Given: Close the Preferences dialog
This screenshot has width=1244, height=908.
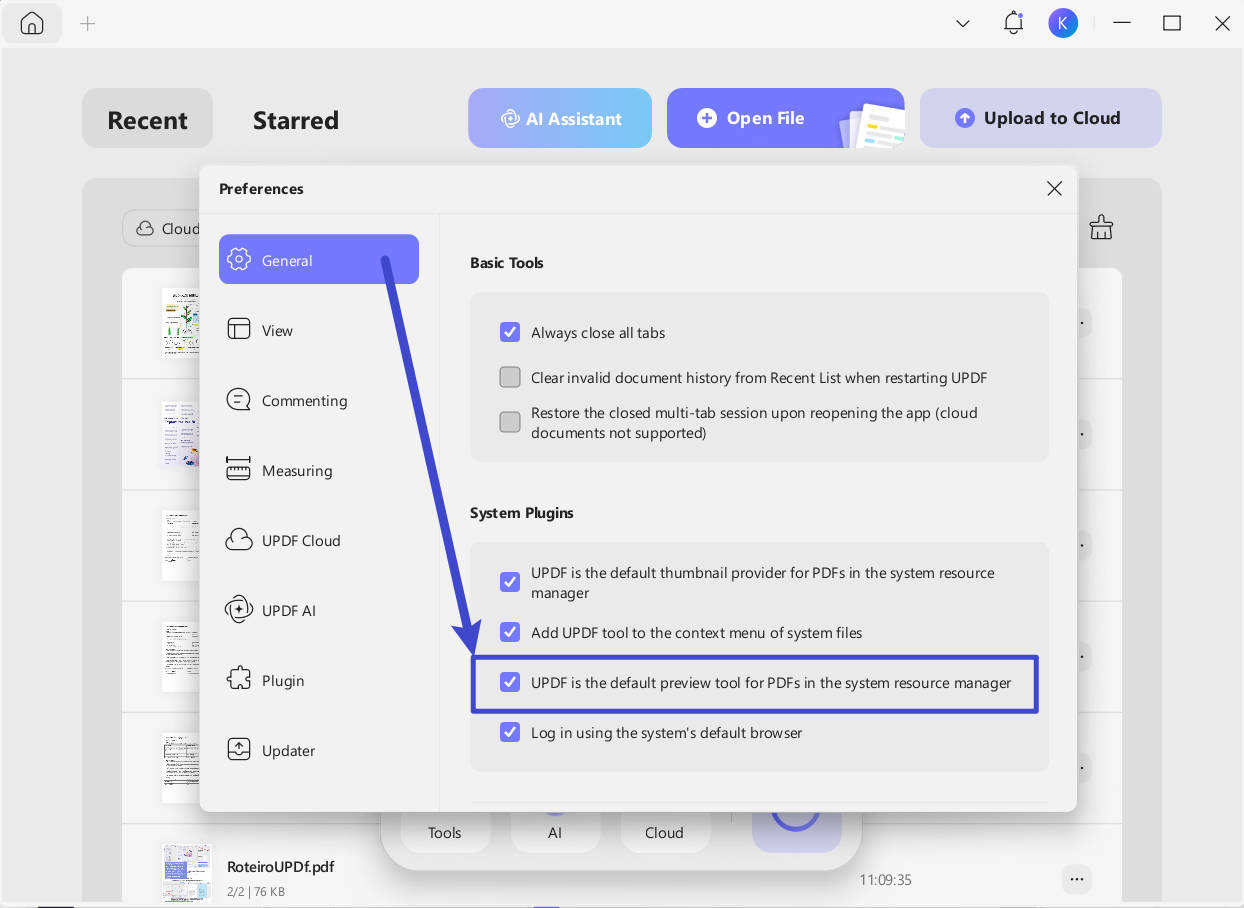Looking at the screenshot, I should [1054, 188].
